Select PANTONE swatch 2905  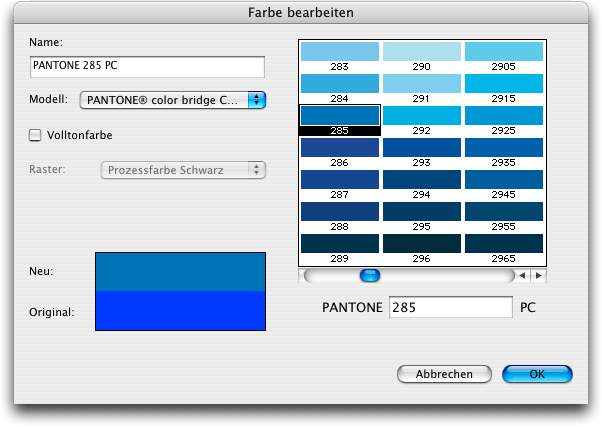pyautogui.click(x=504, y=51)
